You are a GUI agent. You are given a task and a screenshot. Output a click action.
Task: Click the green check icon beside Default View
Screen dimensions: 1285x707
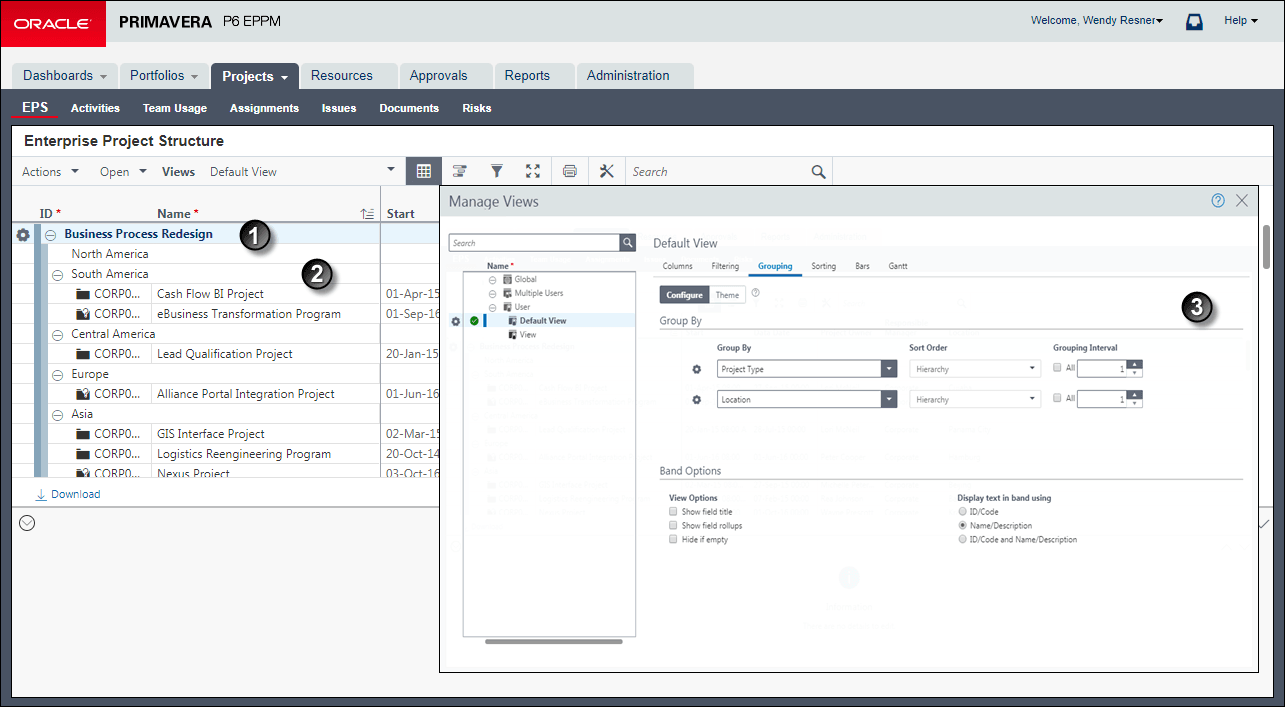pyautogui.click(x=474, y=321)
